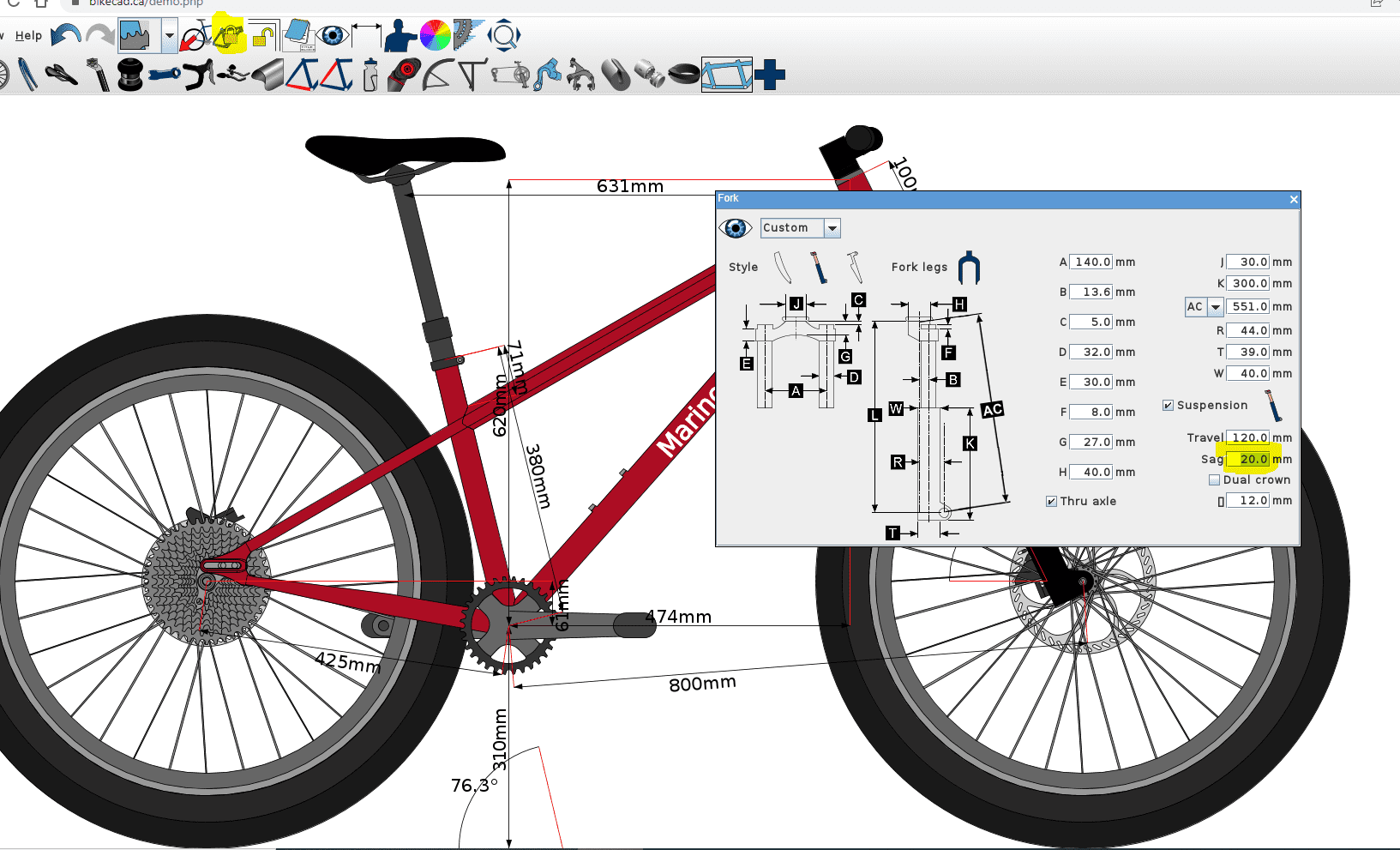
Task: Click the blue plus icon
Action: point(770,75)
